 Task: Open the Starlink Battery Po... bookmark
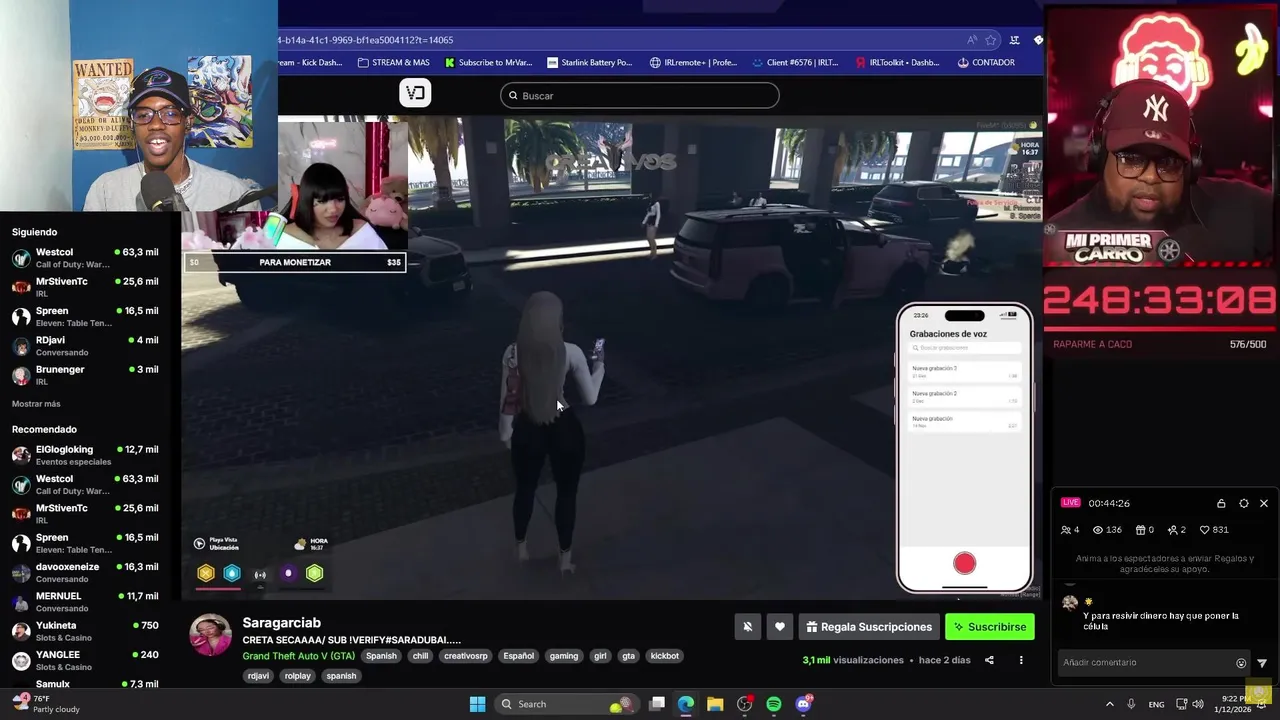(590, 62)
